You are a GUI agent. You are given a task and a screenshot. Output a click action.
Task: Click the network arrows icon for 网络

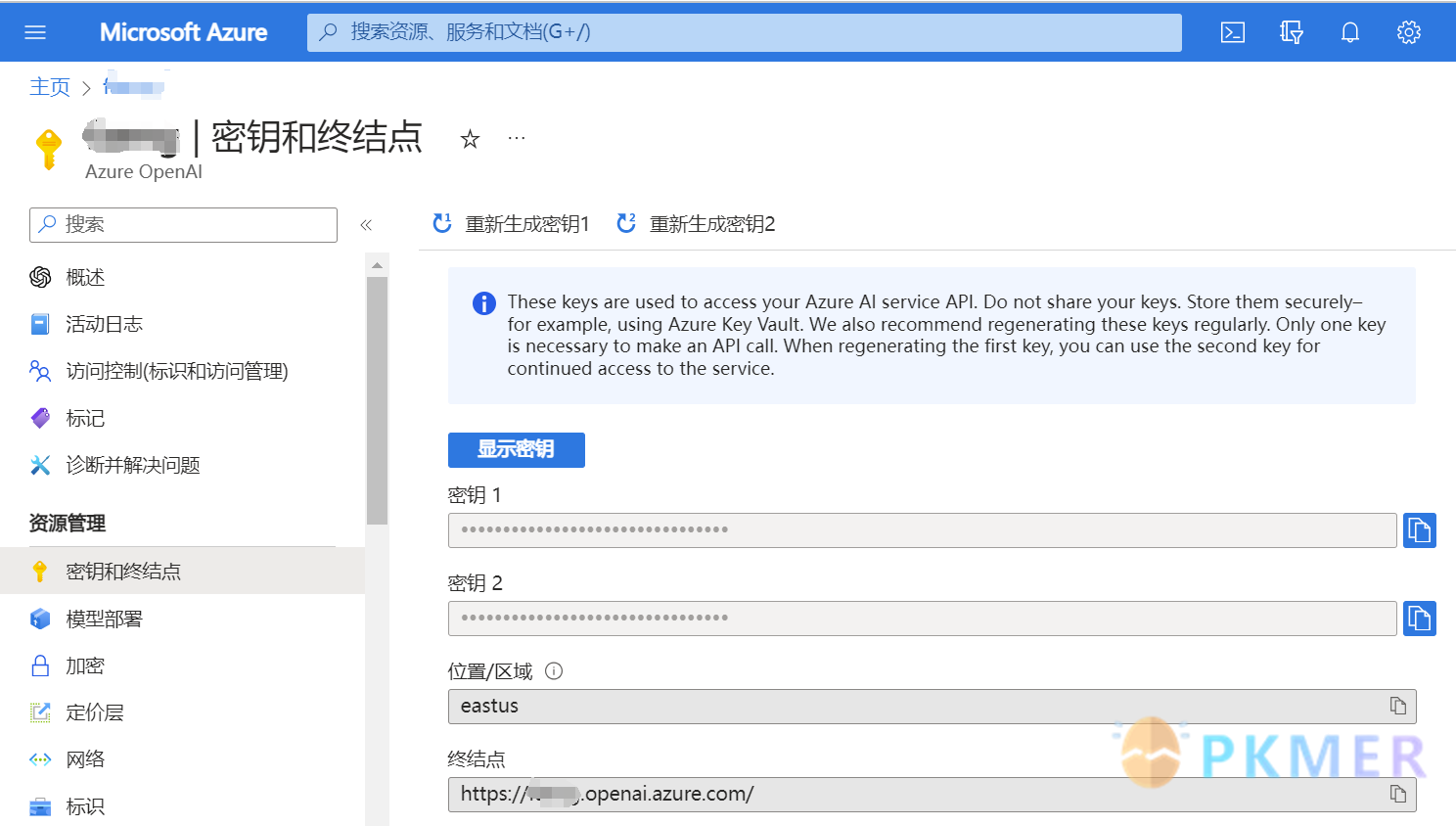(x=40, y=759)
